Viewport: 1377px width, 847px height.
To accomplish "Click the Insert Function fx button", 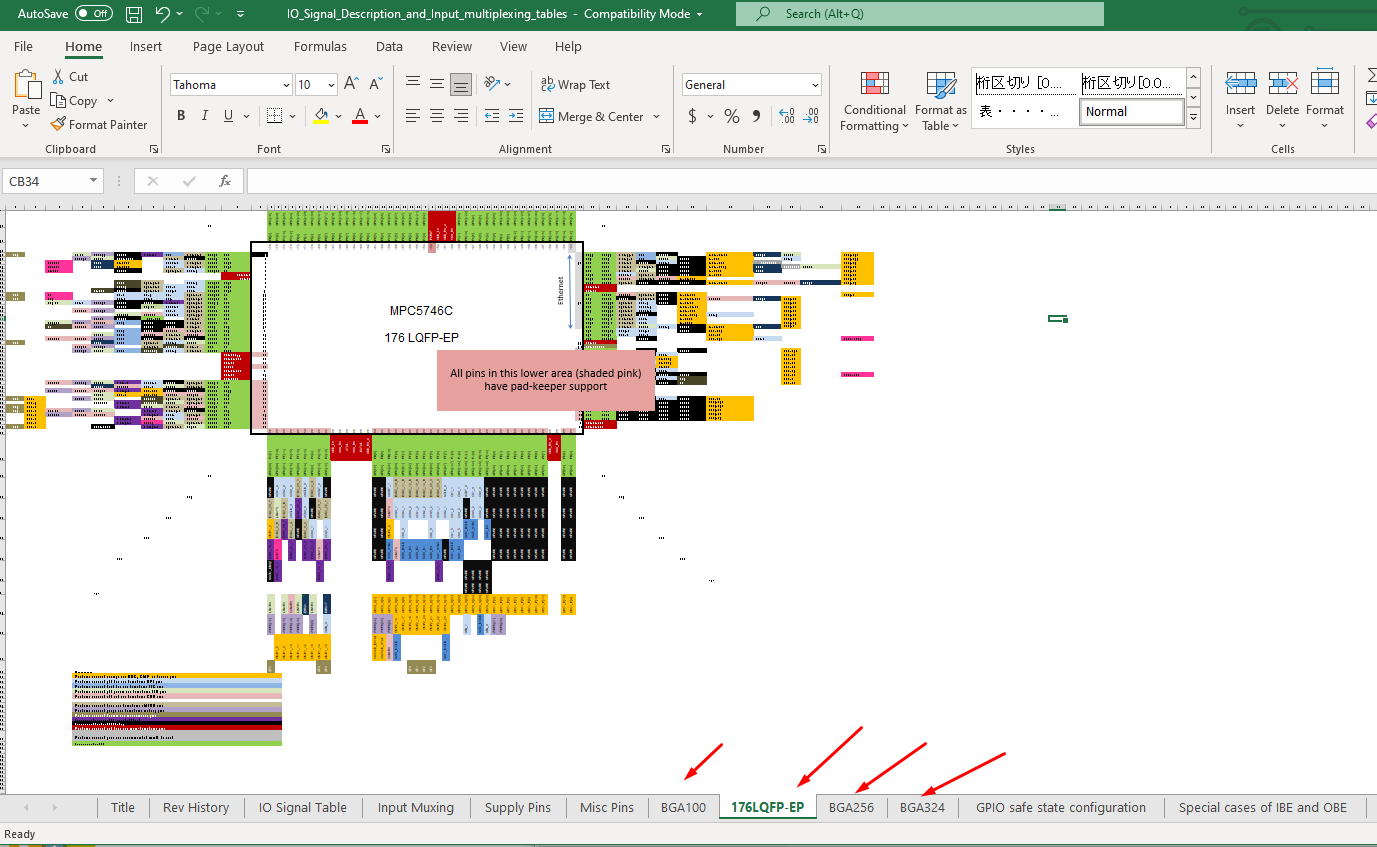I will pos(225,181).
